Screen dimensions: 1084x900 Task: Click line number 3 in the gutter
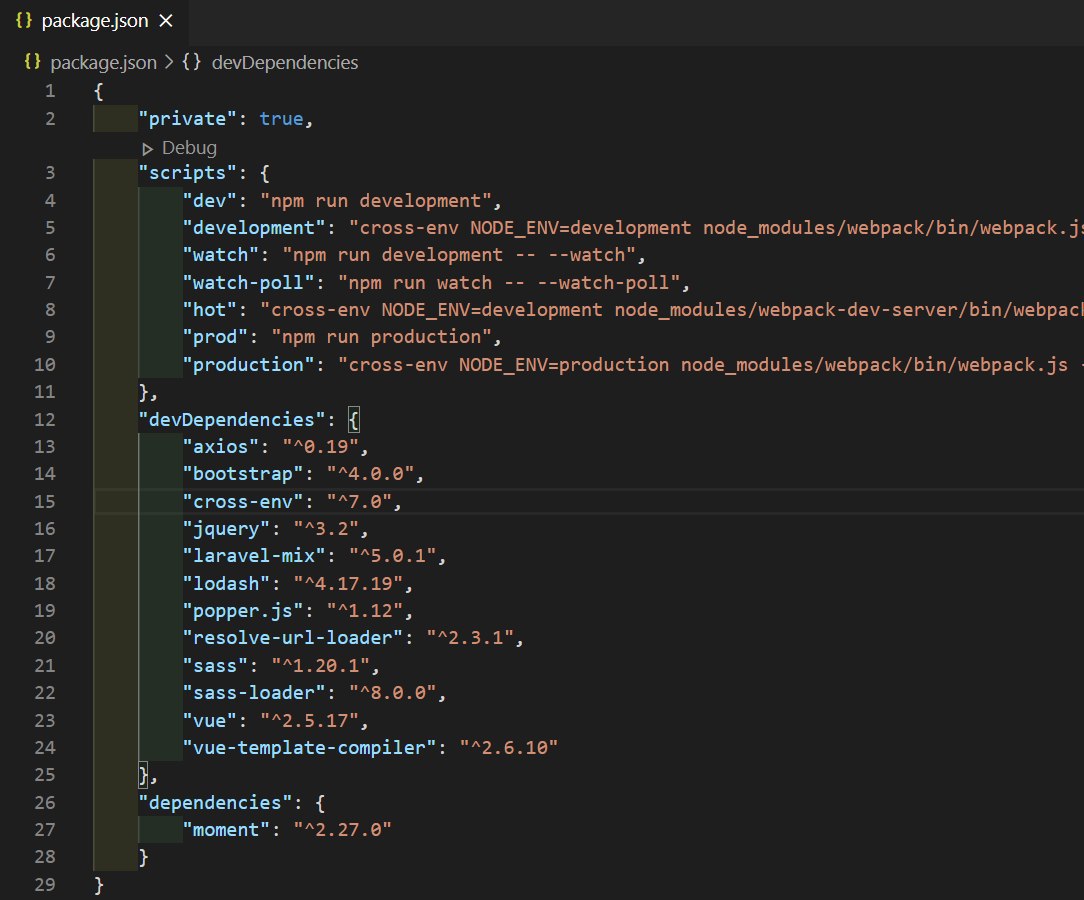[x=50, y=173]
